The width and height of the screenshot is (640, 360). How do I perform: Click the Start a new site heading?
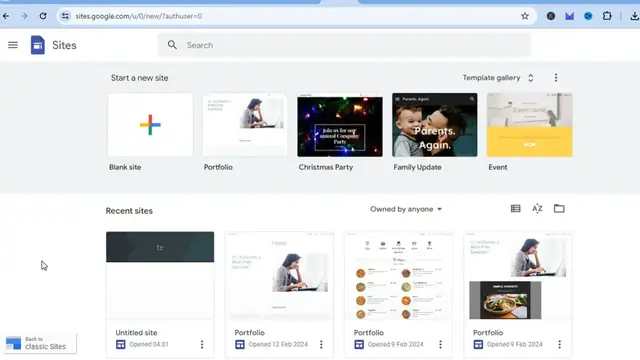tap(140, 78)
